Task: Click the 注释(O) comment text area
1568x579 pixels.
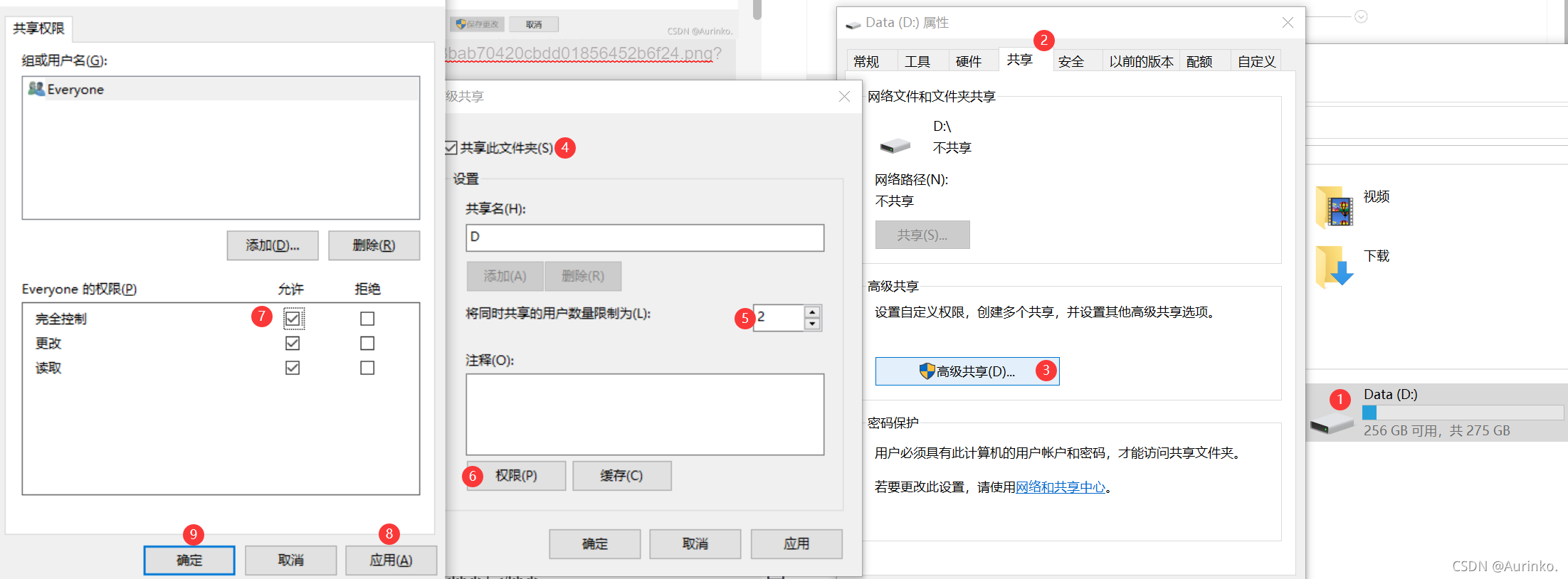Action: pos(645,415)
